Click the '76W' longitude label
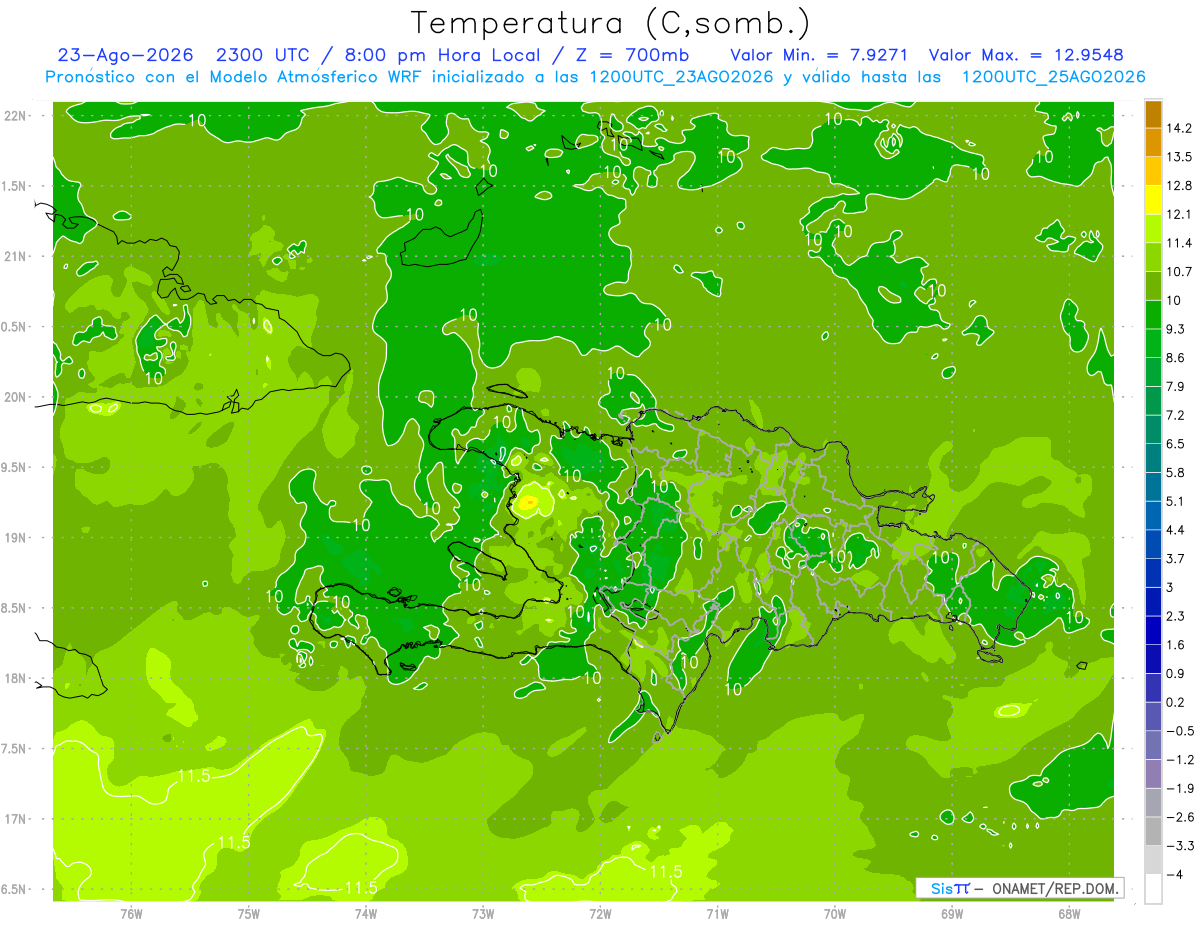Image resolution: width=1200 pixels, height=927 pixels. point(131,914)
